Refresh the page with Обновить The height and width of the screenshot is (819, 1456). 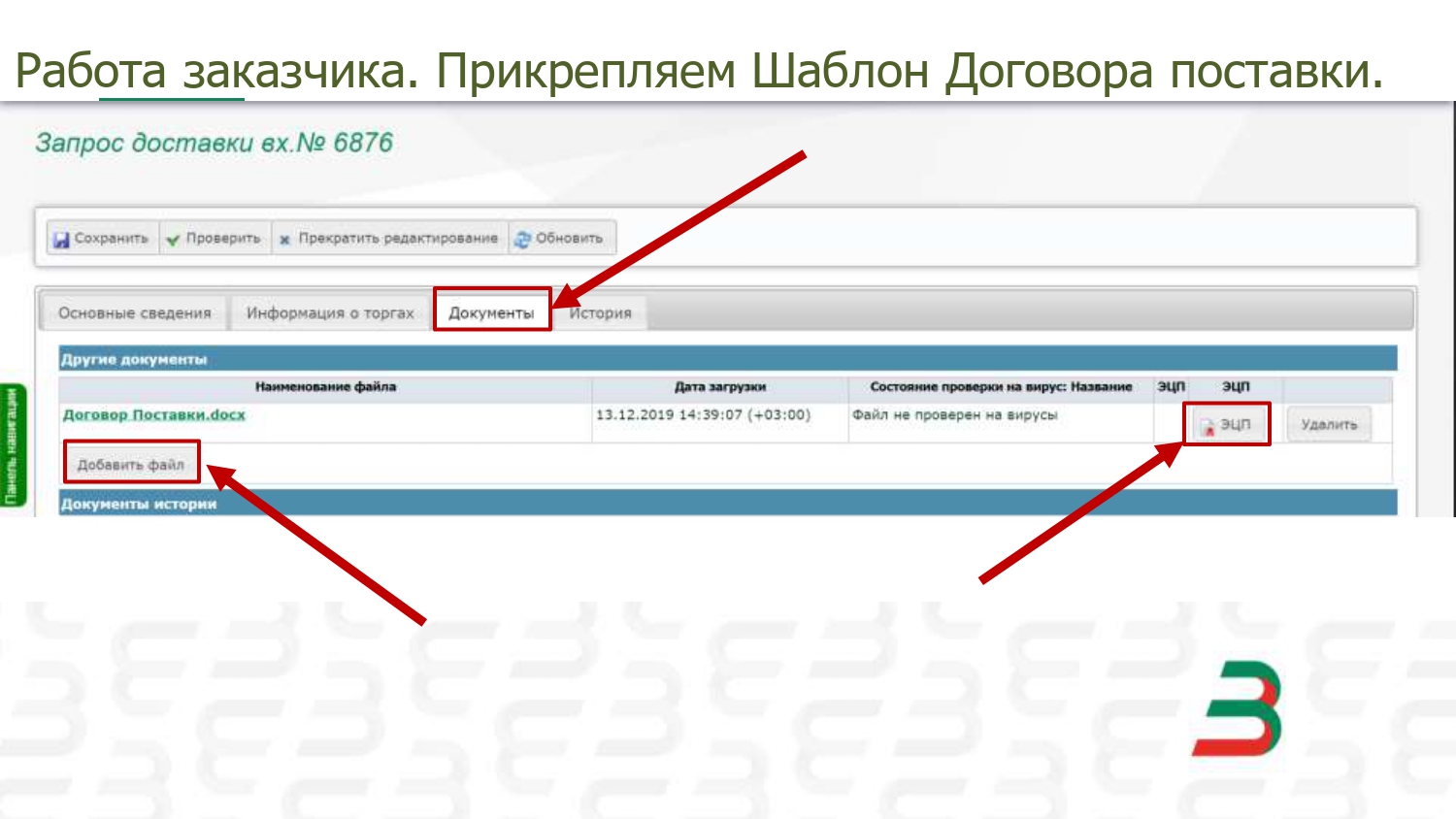[x=561, y=239]
